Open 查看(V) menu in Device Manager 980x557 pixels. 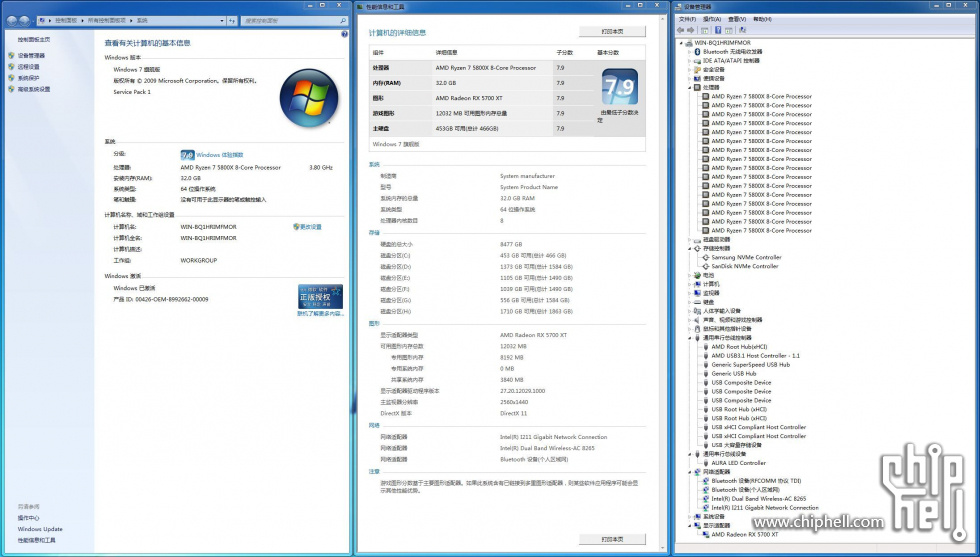tap(737, 19)
